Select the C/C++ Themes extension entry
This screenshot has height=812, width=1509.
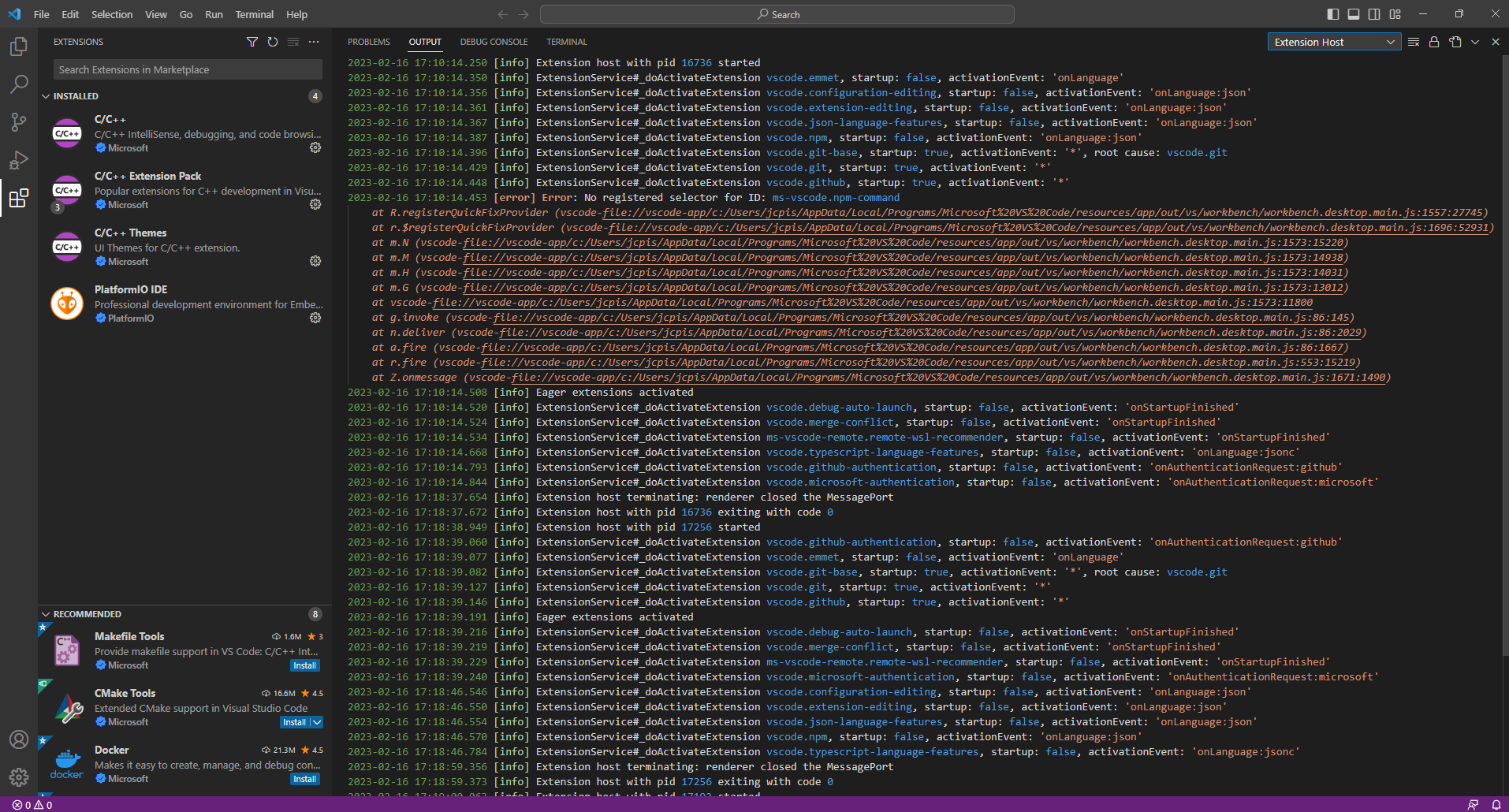click(185, 247)
